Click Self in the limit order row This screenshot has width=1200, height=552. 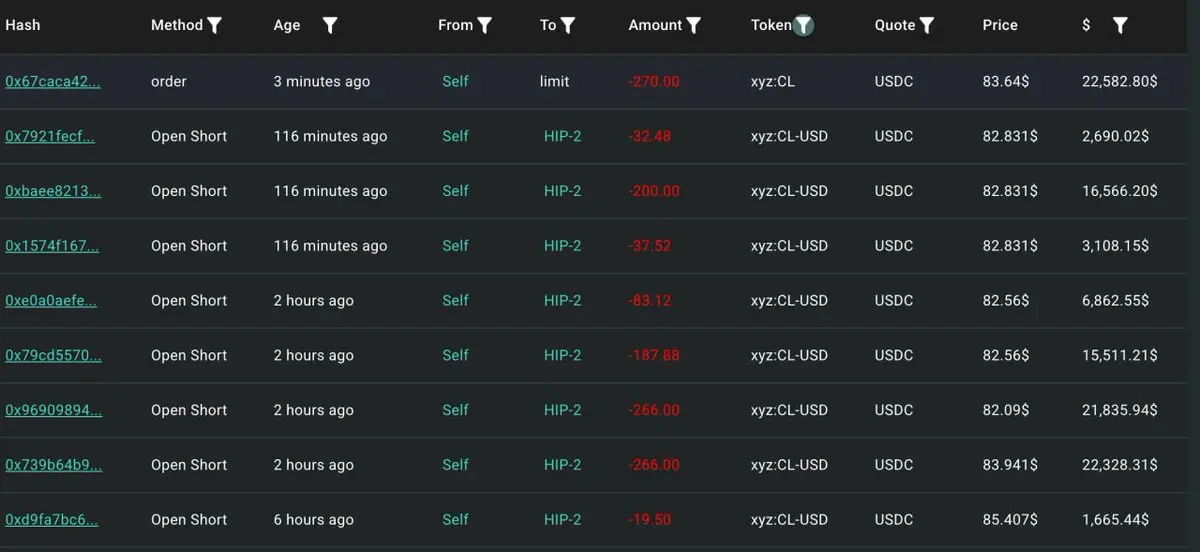pos(455,82)
